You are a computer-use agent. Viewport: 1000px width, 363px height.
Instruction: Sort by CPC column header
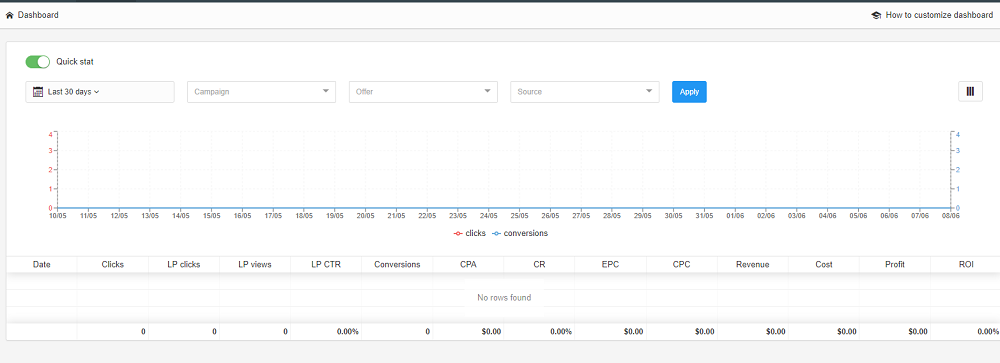coord(682,264)
